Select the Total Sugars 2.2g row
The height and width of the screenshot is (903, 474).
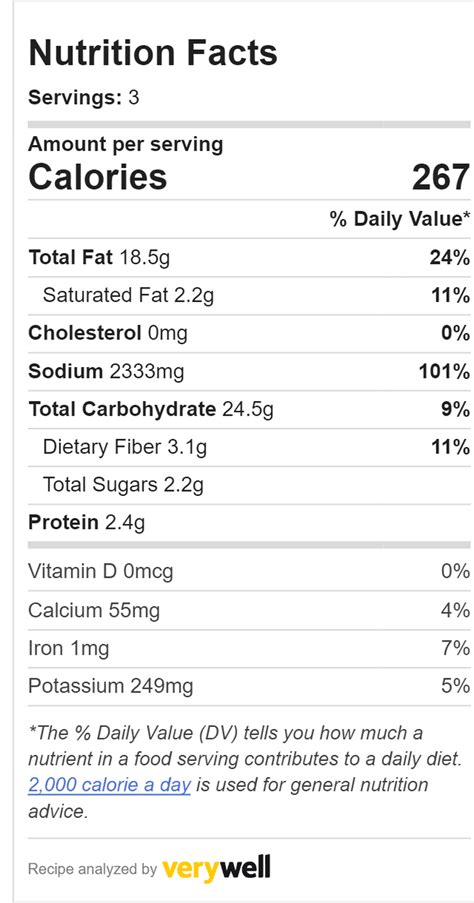(x=249, y=485)
